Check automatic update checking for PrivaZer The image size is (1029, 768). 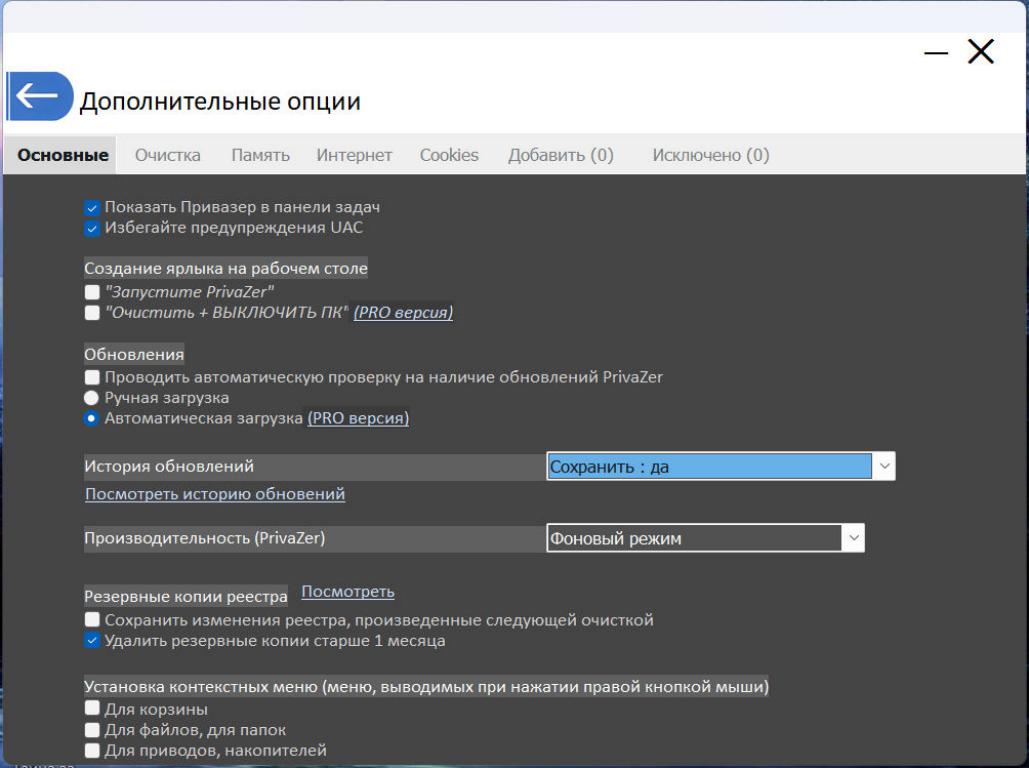[92, 378]
